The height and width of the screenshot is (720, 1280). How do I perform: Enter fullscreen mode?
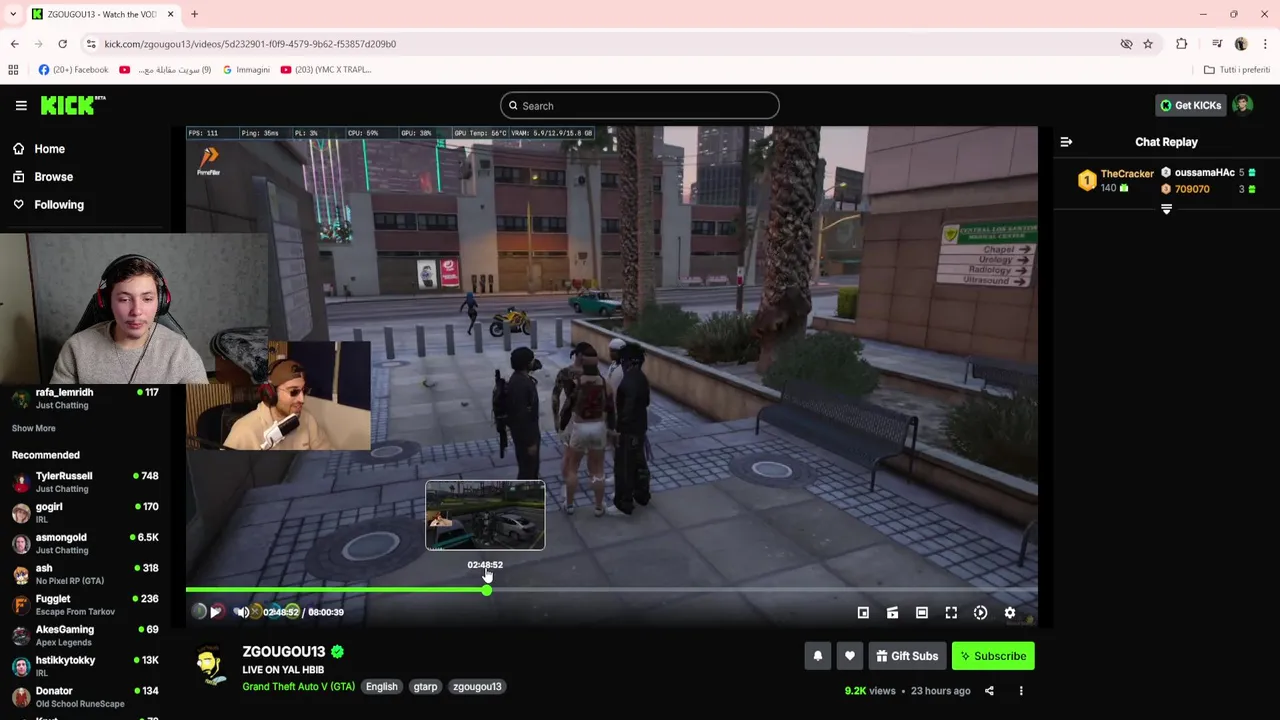pyautogui.click(x=951, y=613)
